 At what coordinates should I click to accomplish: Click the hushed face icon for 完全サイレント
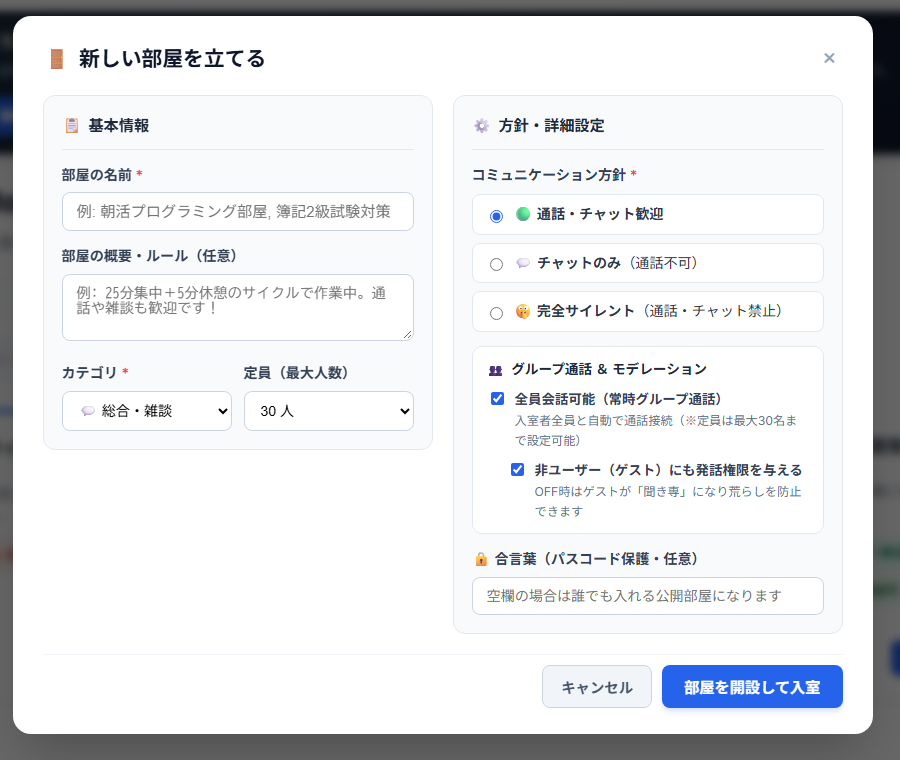[522, 311]
